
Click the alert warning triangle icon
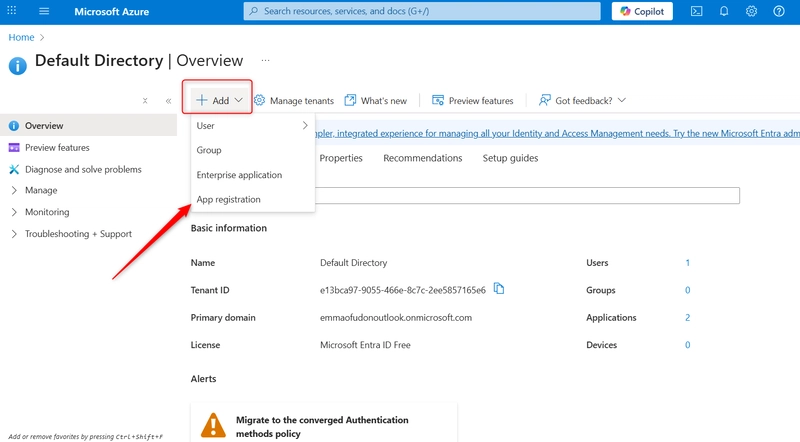(x=213, y=425)
